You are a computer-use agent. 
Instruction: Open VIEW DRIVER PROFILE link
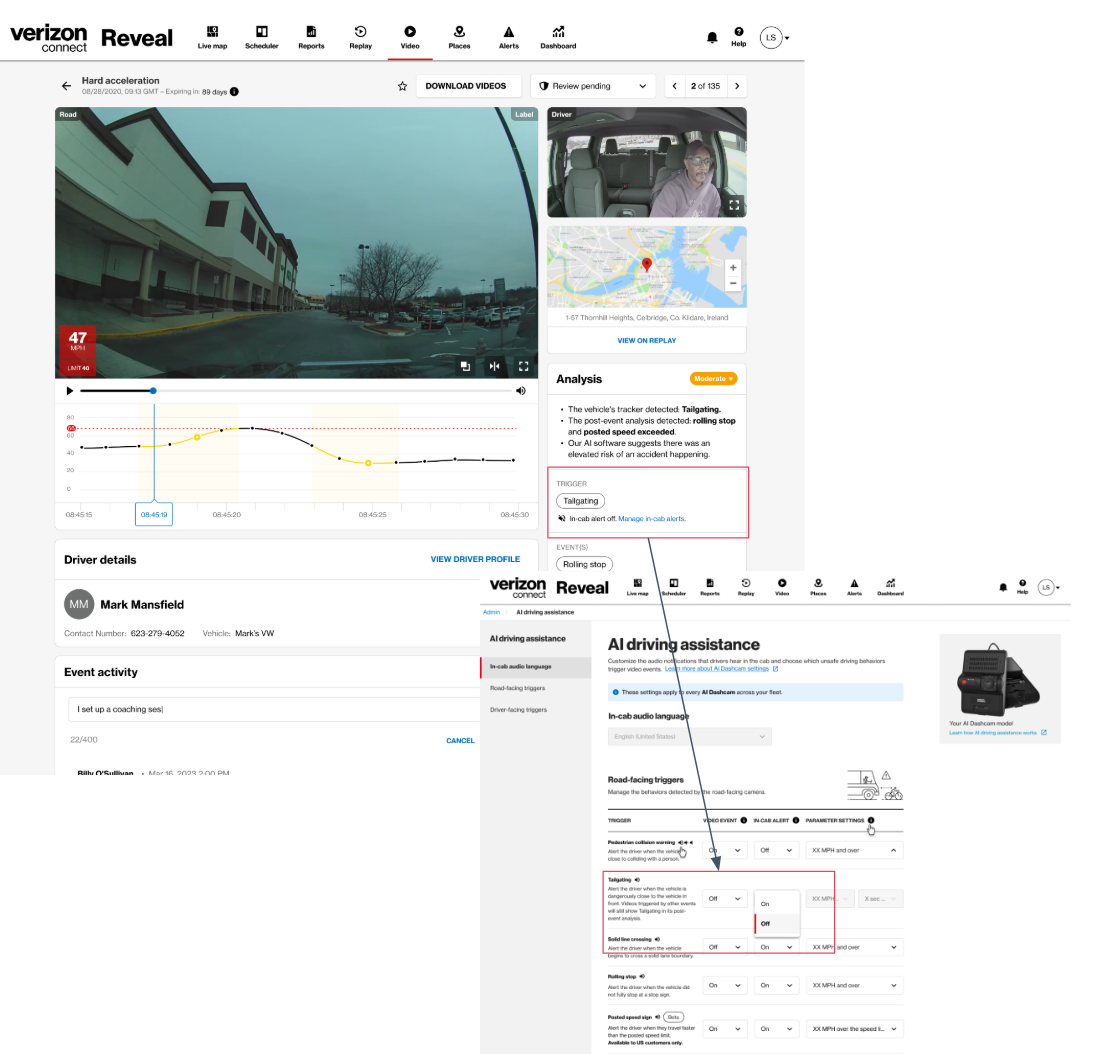point(476,559)
